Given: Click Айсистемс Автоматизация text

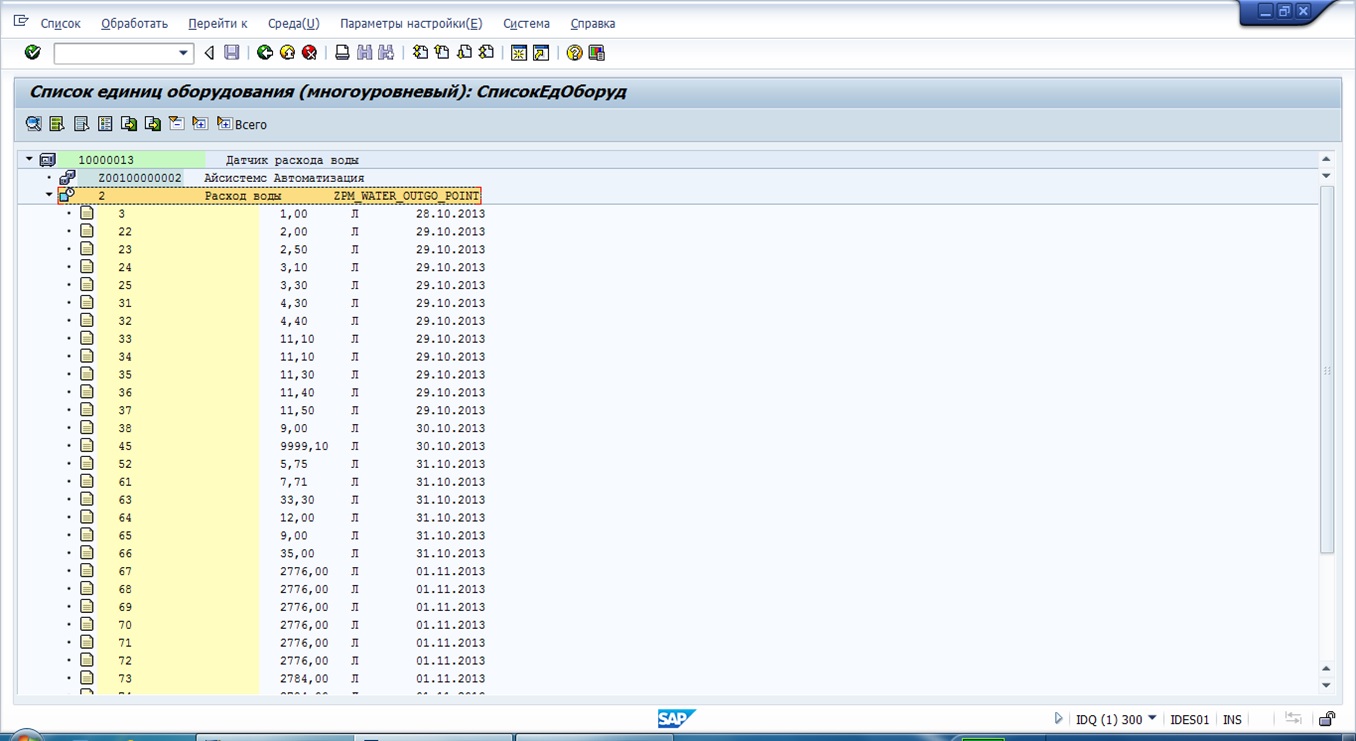Looking at the screenshot, I should click(x=284, y=178).
